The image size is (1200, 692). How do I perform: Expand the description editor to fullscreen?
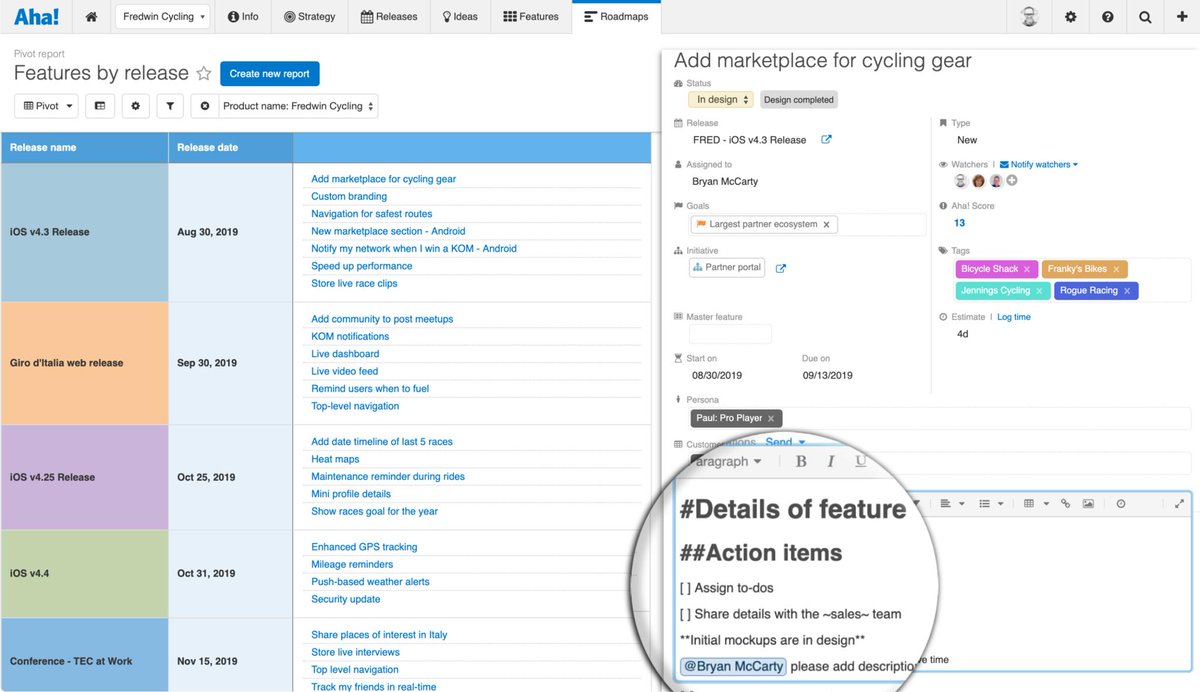[x=1179, y=504]
